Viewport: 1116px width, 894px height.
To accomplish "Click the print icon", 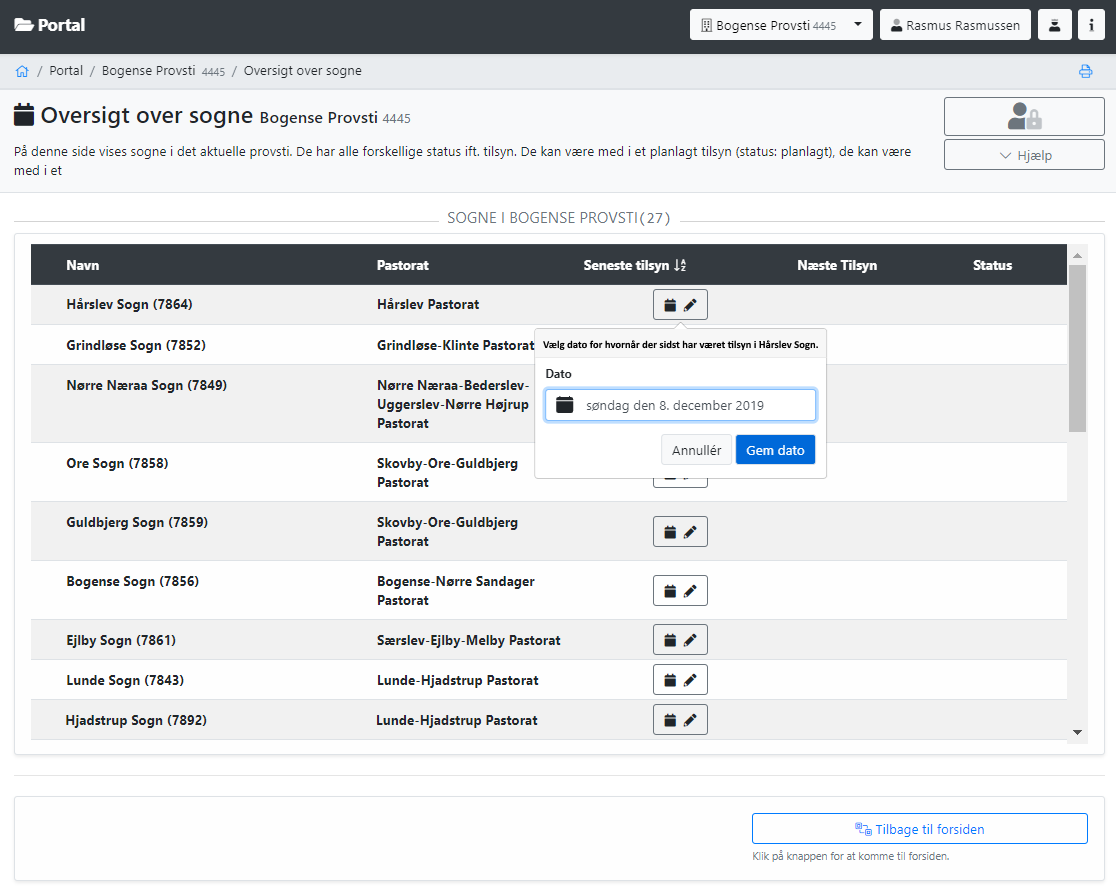I will pyautogui.click(x=1085, y=71).
